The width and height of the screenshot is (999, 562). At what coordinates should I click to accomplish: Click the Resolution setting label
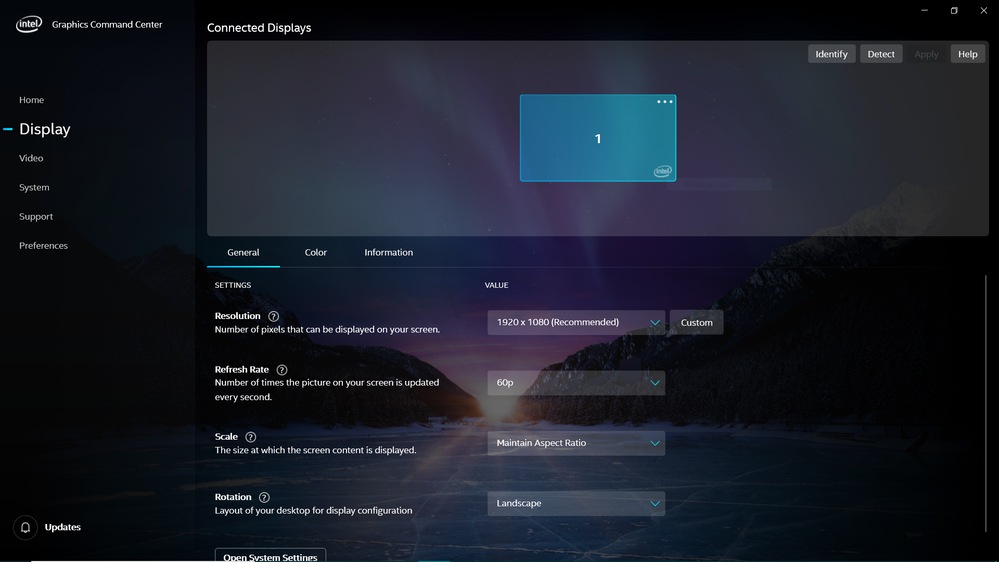point(238,316)
